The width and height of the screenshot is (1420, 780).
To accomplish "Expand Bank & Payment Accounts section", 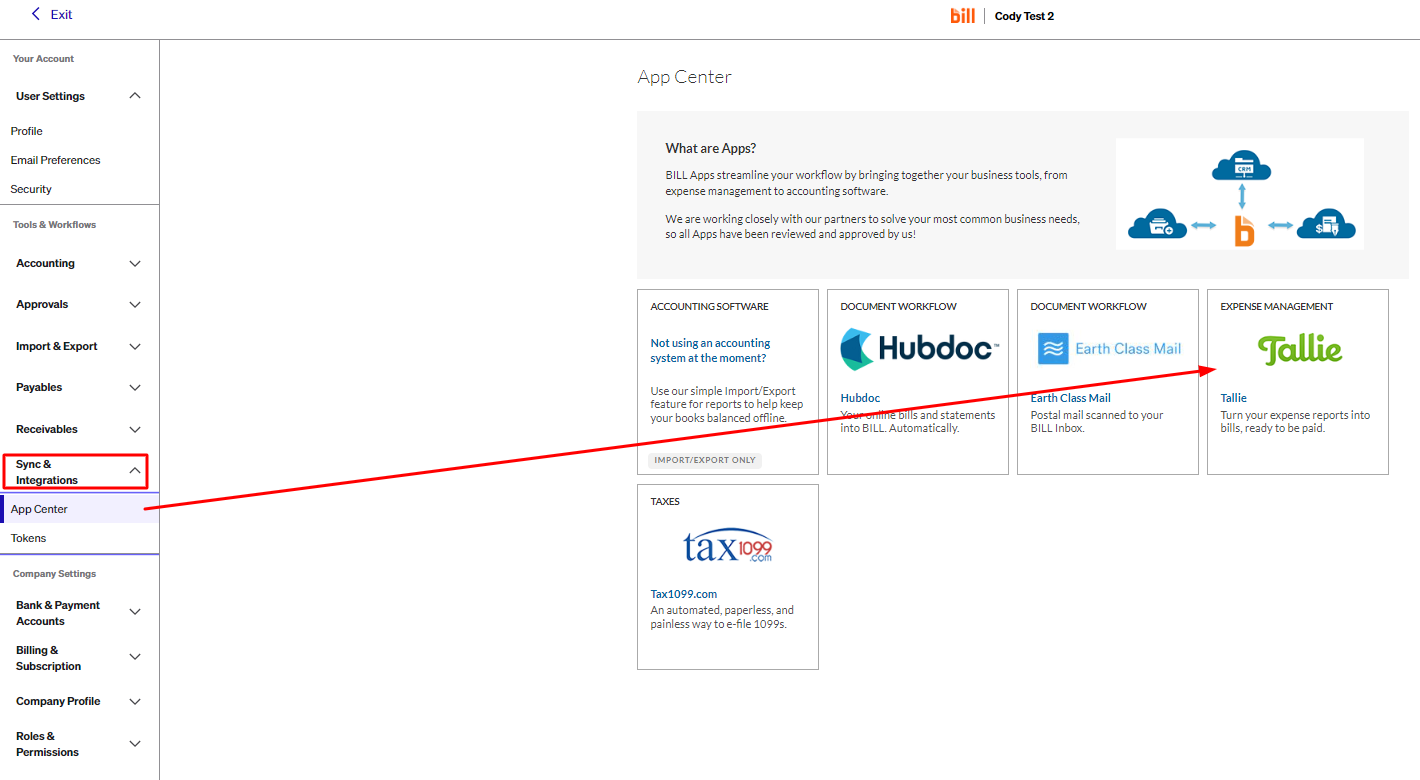I will coord(135,612).
